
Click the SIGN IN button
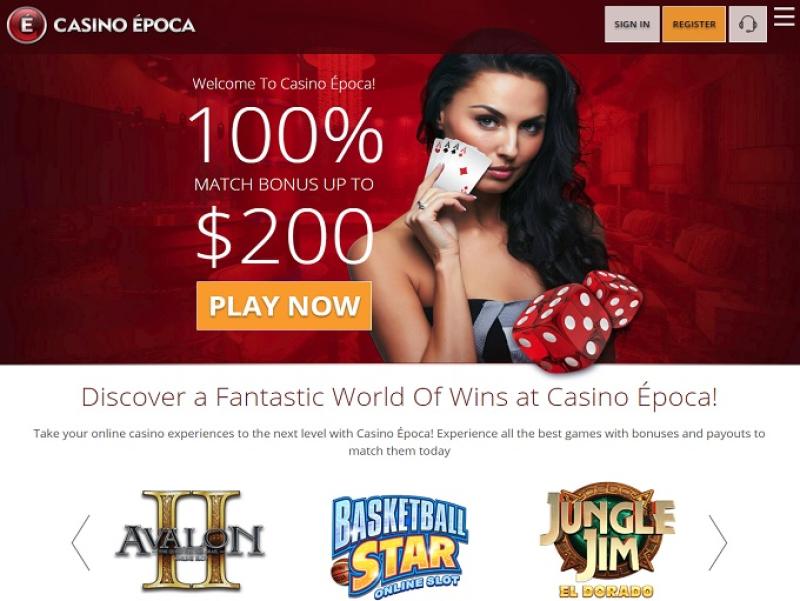point(632,24)
